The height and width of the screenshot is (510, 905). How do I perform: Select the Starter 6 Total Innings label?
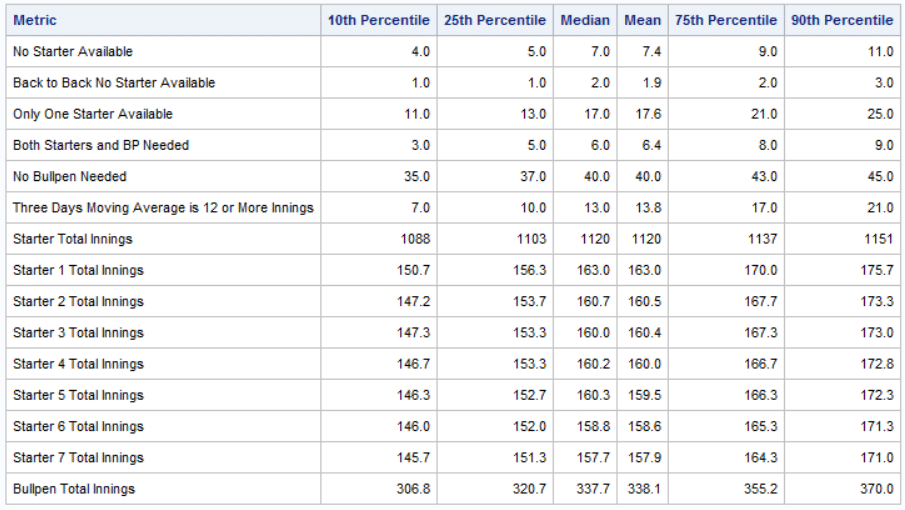[x=78, y=426]
